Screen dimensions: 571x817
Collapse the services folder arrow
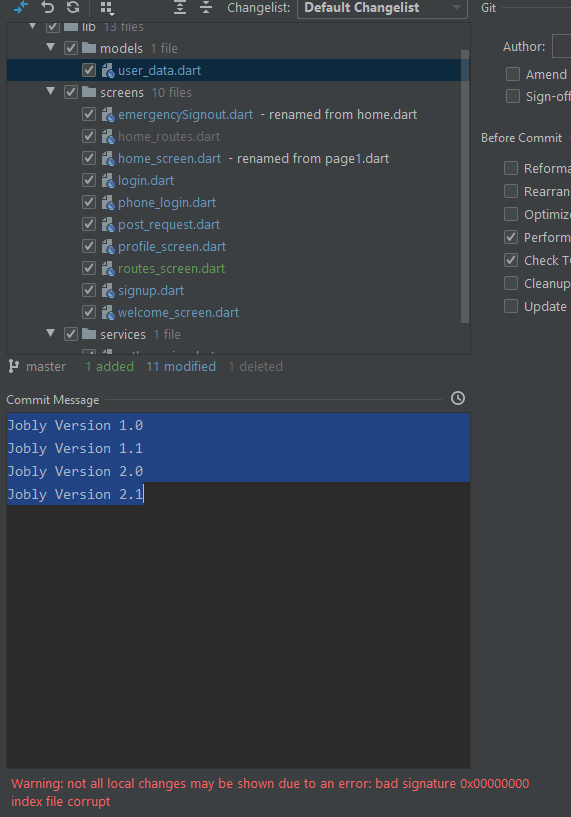pyautogui.click(x=51, y=333)
